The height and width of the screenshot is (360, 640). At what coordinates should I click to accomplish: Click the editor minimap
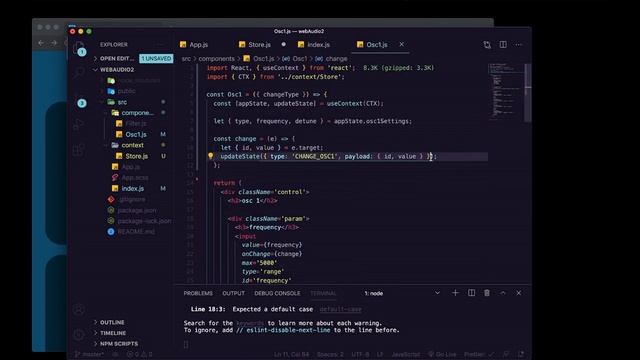coord(505,91)
